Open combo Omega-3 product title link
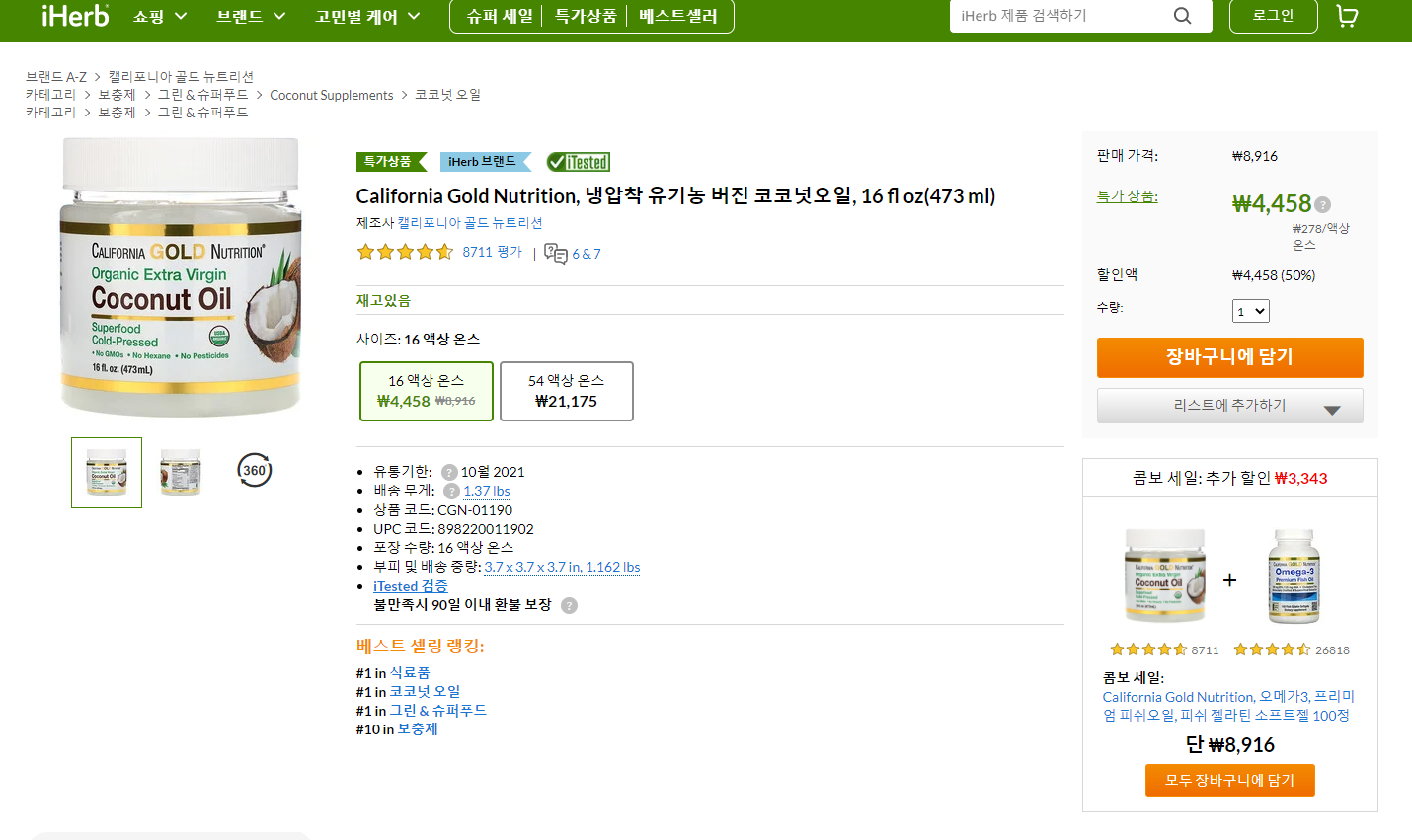Viewport: 1412px width, 840px height. (x=1228, y=706)
